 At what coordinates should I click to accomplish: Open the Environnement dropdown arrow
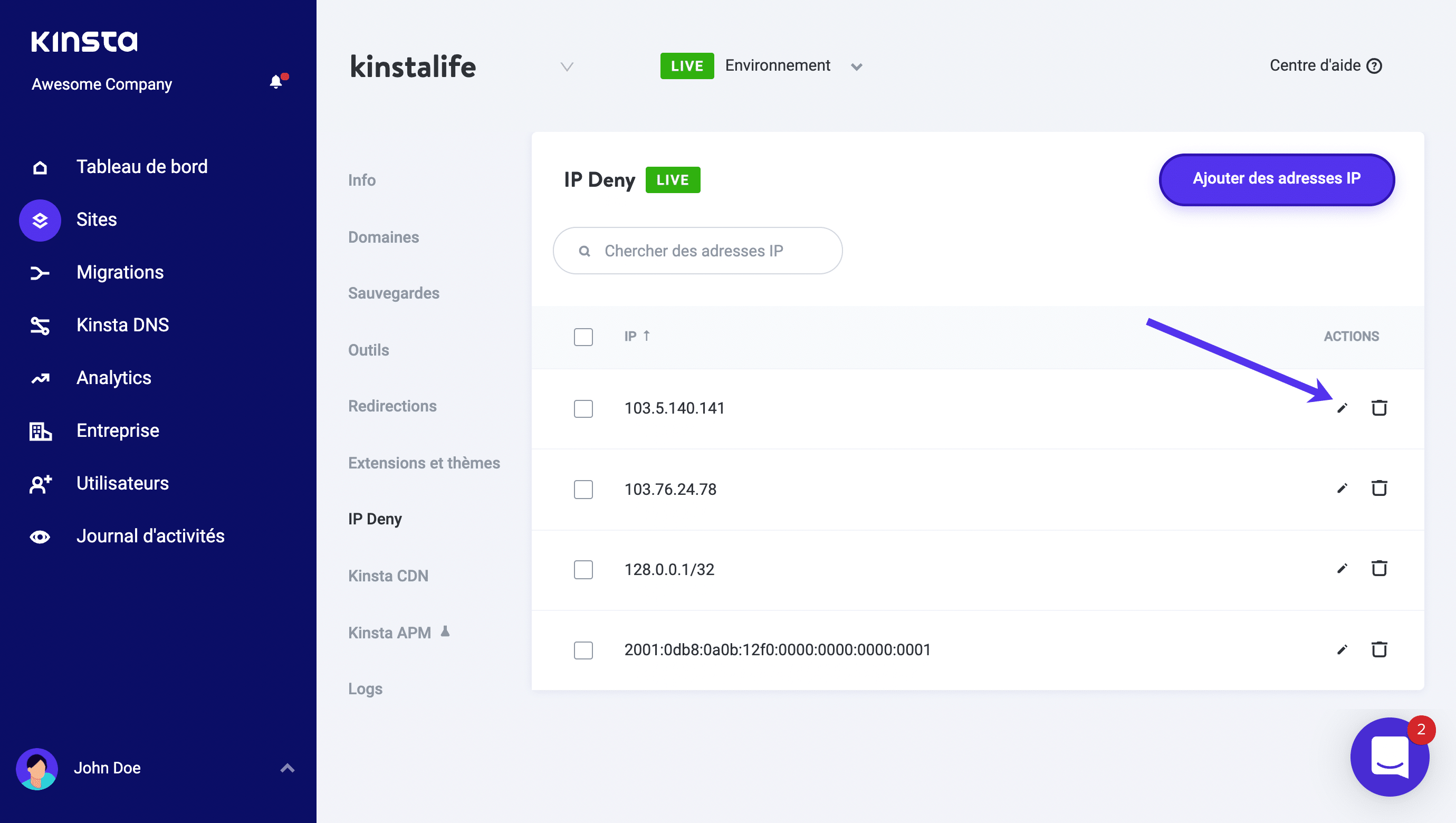point(856,66)
